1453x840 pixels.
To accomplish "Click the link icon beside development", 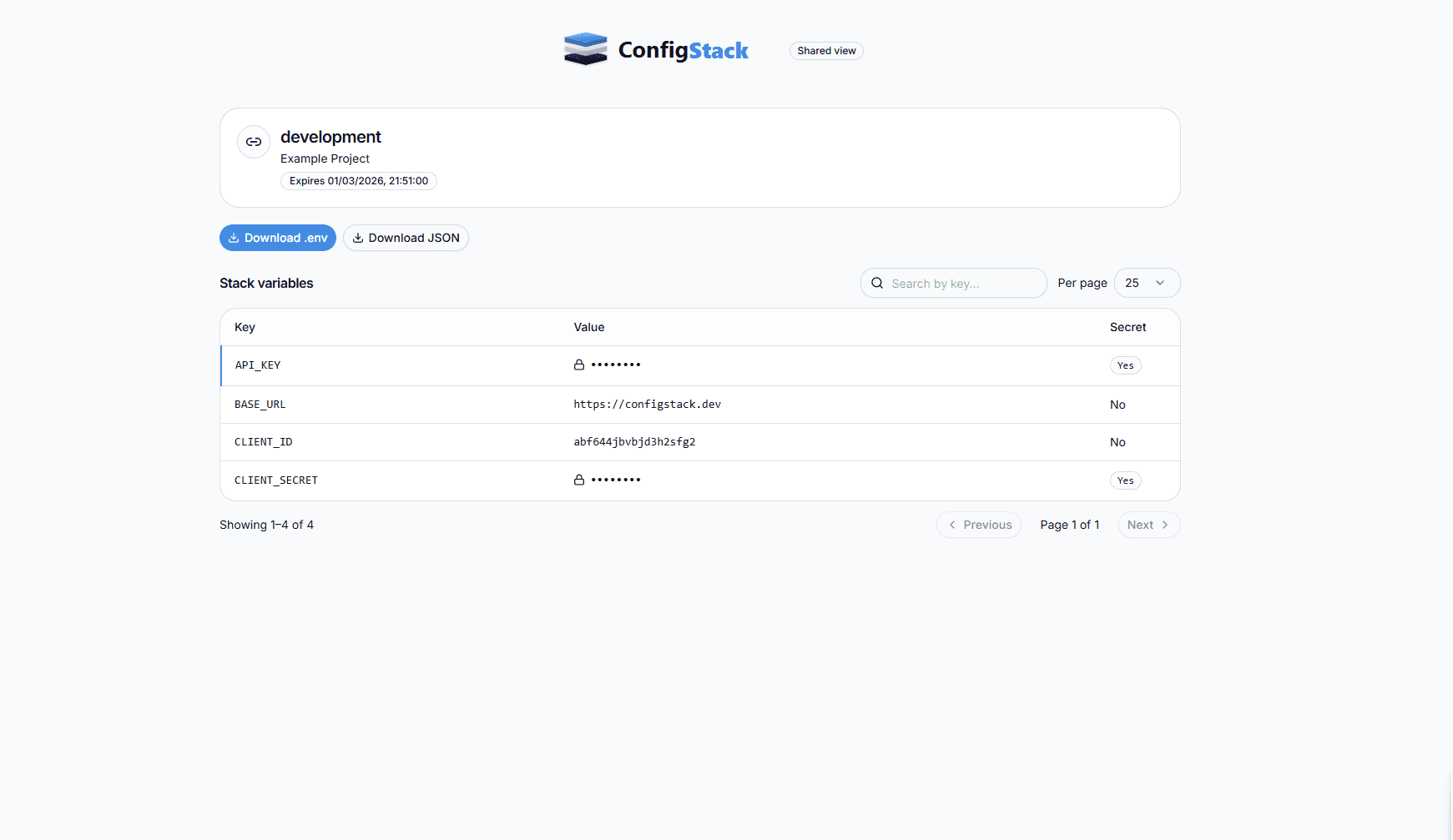I will (254, 142).
